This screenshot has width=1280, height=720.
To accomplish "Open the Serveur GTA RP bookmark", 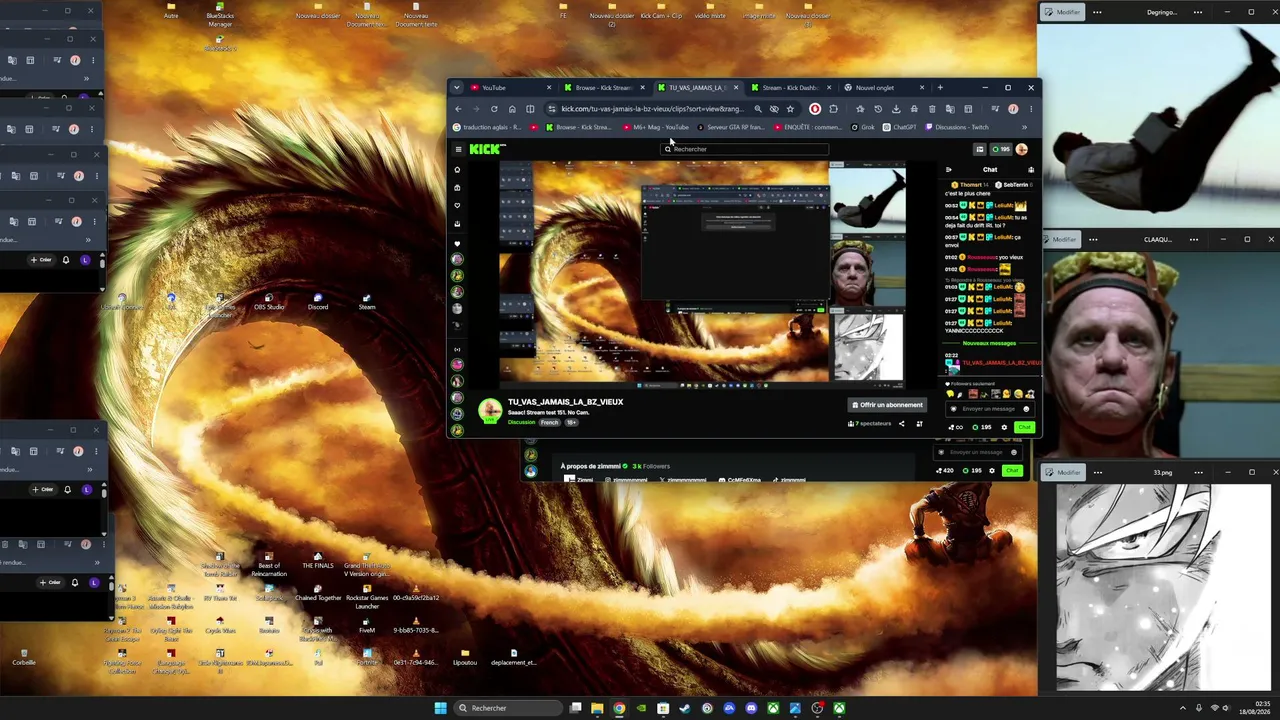I will 730,127.
